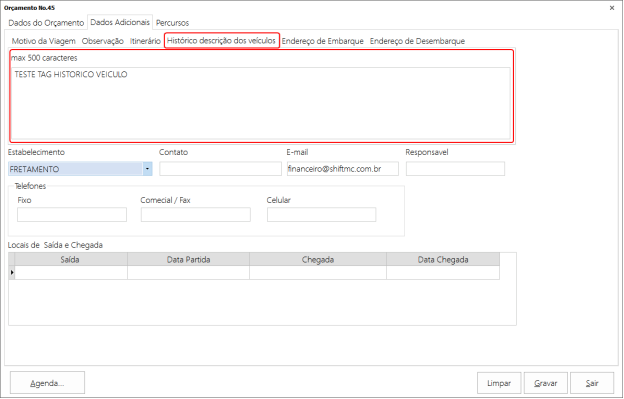Click the Data Chegada column header
Screen dimensions: 624x399
click(x=443, y=259)
